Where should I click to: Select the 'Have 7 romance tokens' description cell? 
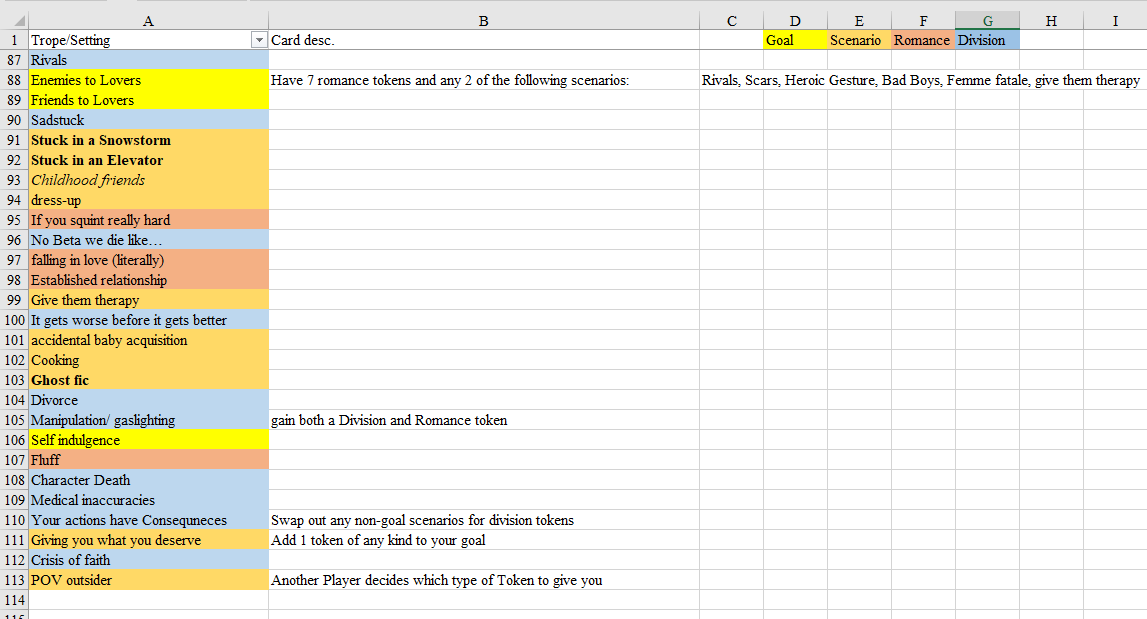483,80
